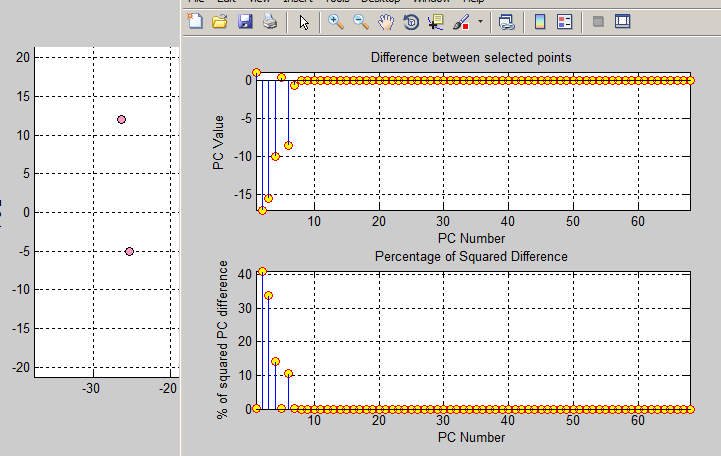Screen dimensions: 721x456
Task: Toggle the Pan hand tool
Action: [x=386, y=21]
